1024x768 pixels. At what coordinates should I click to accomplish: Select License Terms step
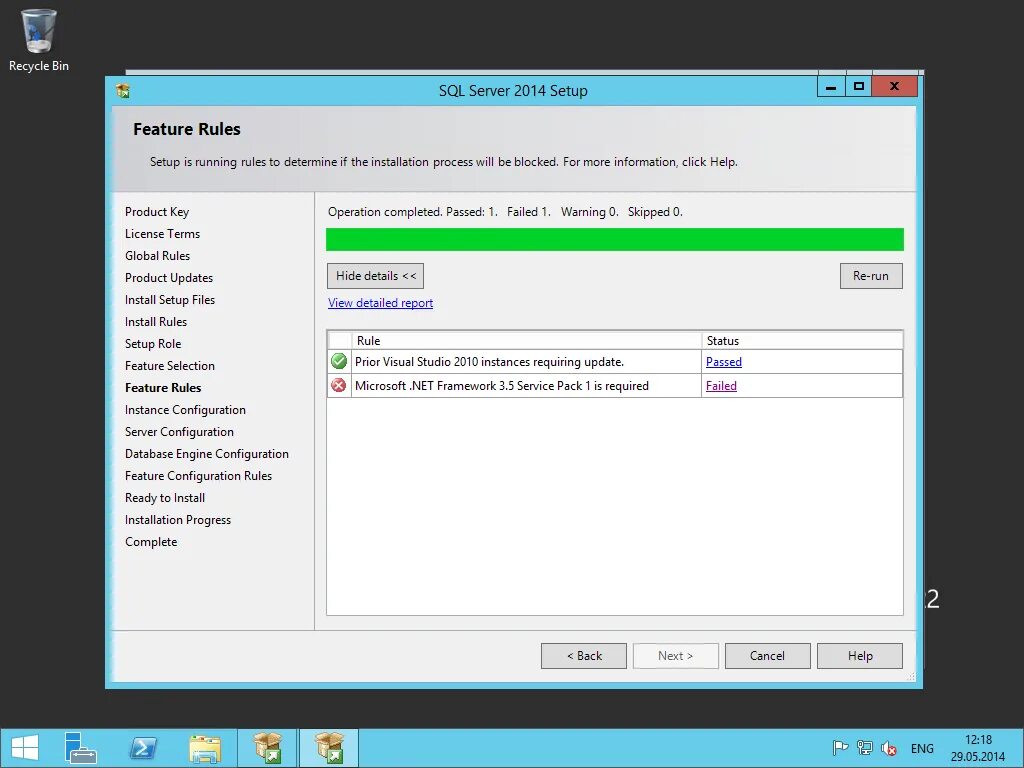click(163, 234)
